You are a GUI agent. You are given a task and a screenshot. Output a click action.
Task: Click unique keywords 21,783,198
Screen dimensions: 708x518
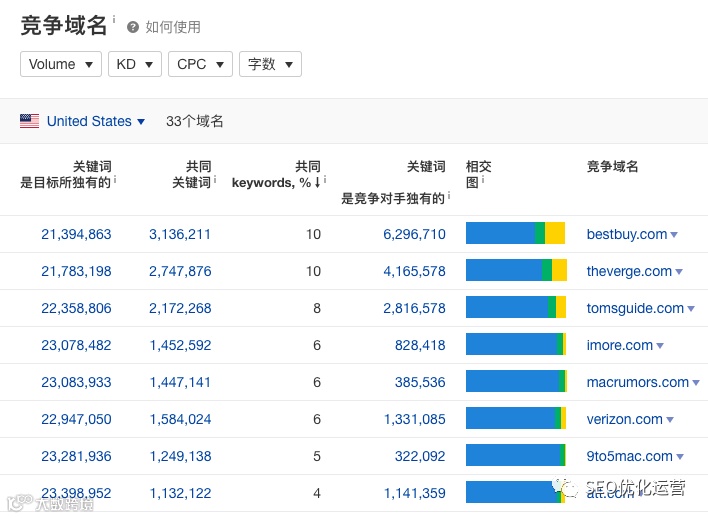[76, 271]
